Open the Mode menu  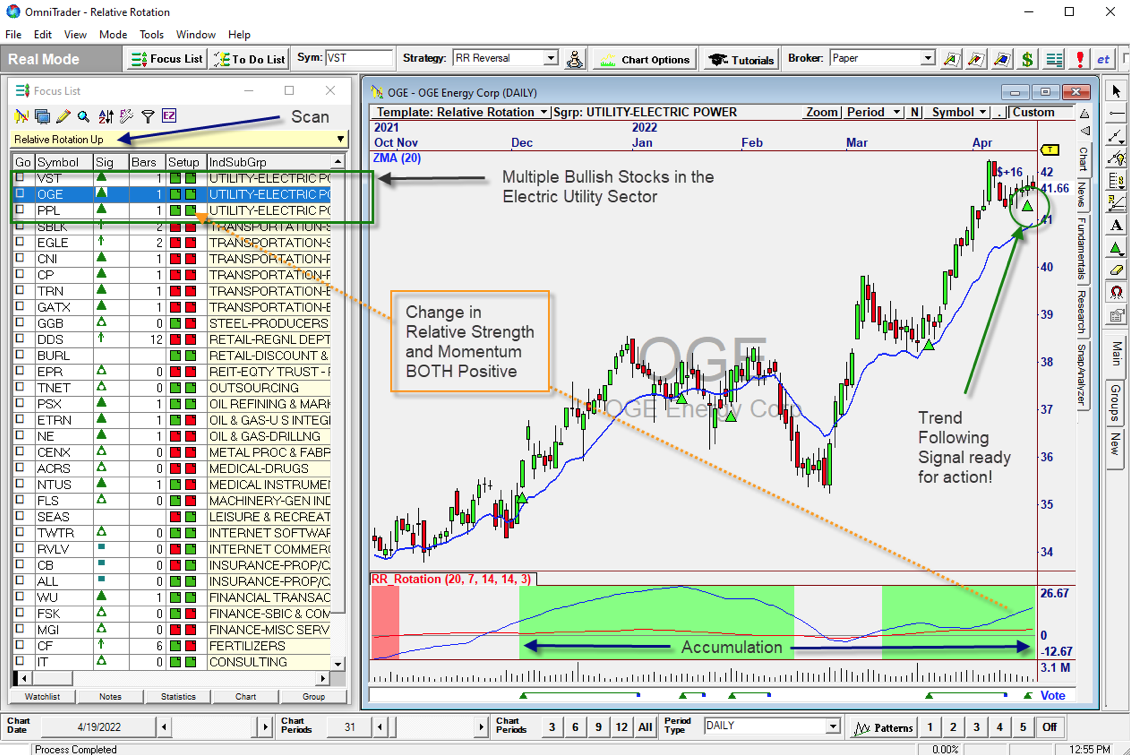113,35
